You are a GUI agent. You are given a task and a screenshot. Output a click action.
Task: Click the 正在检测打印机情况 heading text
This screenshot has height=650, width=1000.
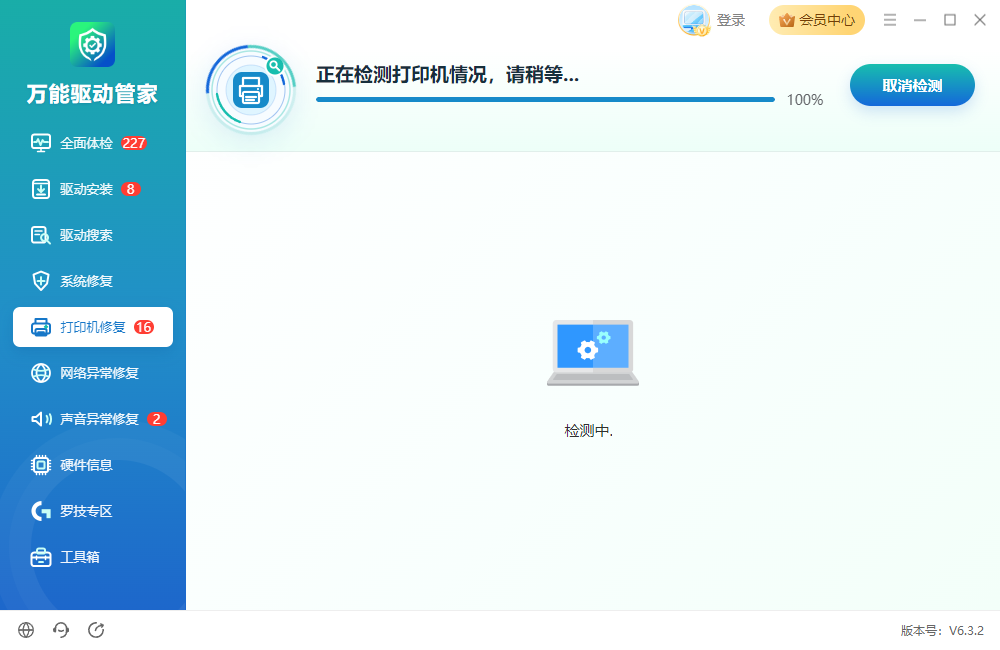448,75
